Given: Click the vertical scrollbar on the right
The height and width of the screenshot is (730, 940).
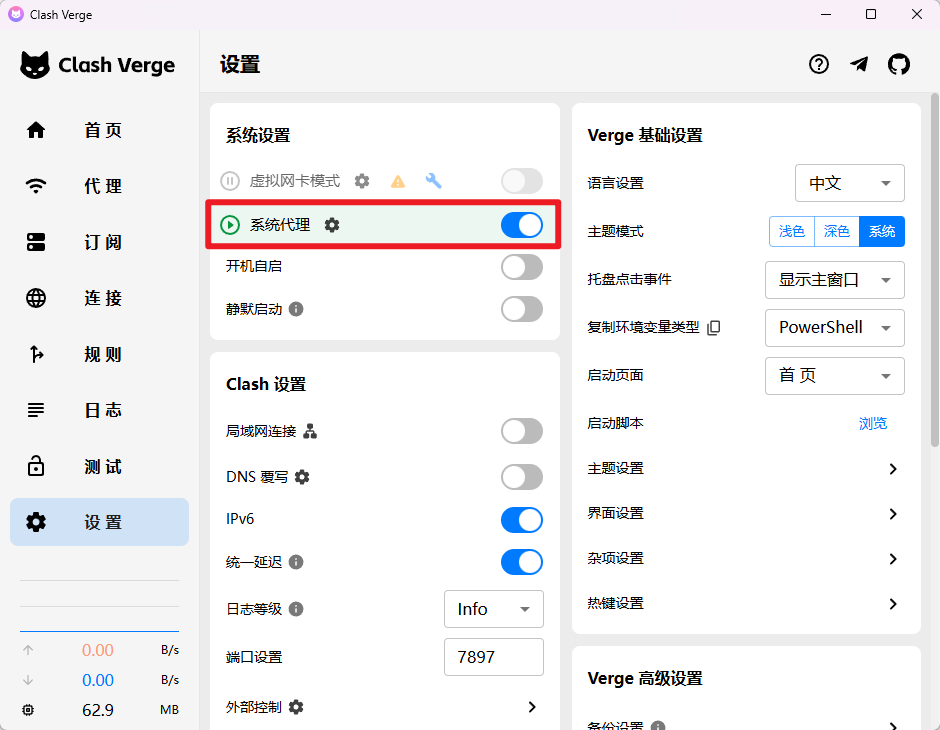Looking at the screenshot, I should click(935, 270).
